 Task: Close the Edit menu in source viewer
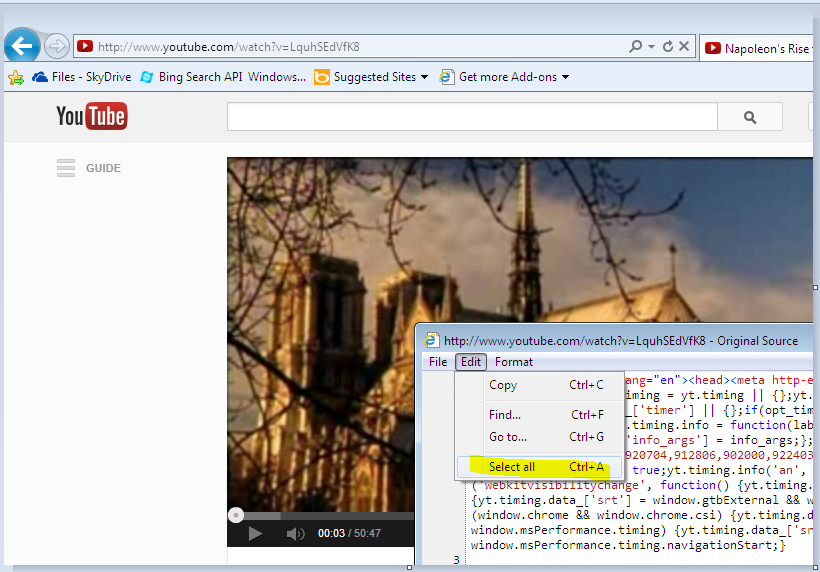471,362
